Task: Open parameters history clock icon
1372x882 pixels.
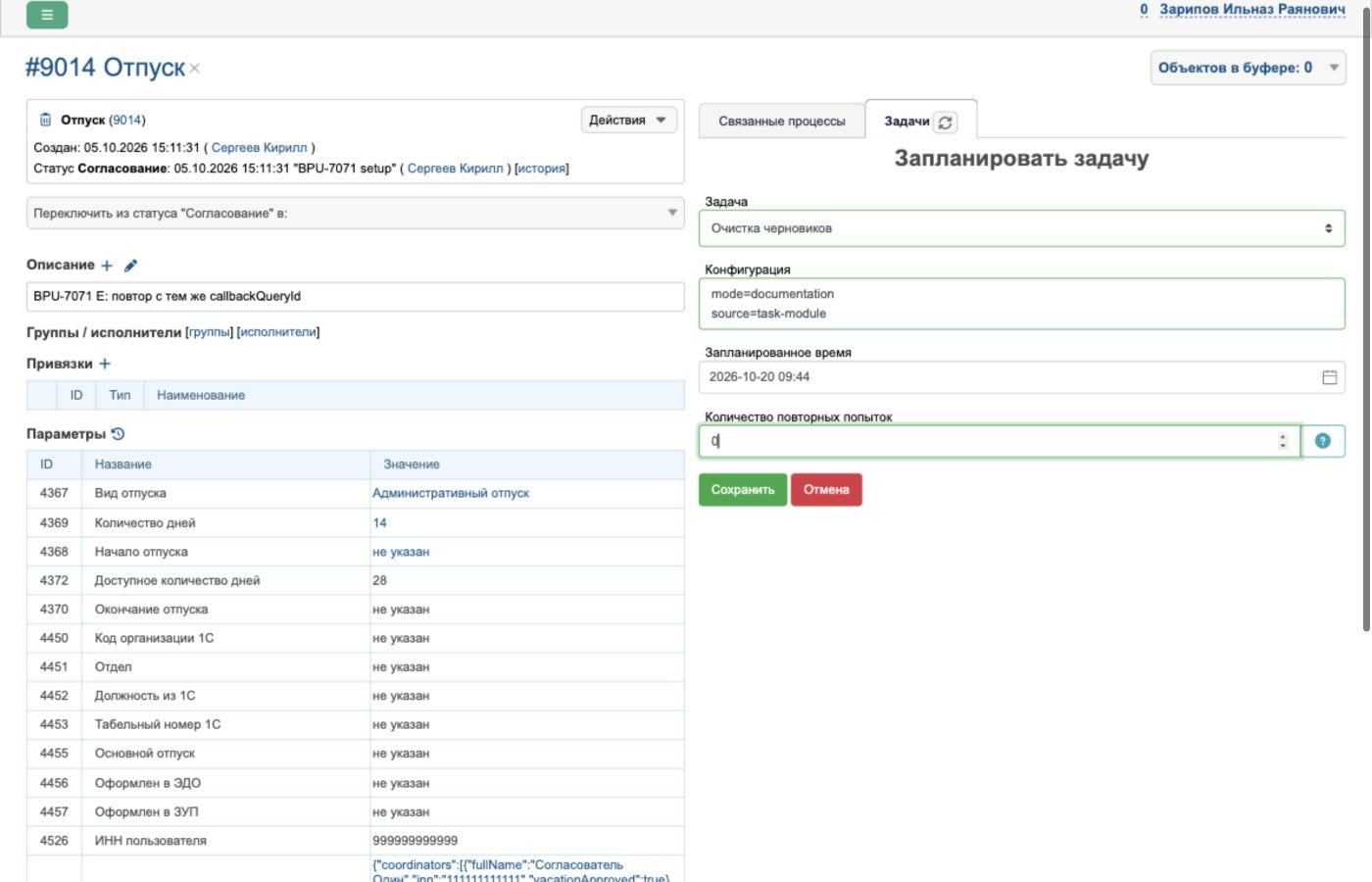Action: tap(118, 434)
